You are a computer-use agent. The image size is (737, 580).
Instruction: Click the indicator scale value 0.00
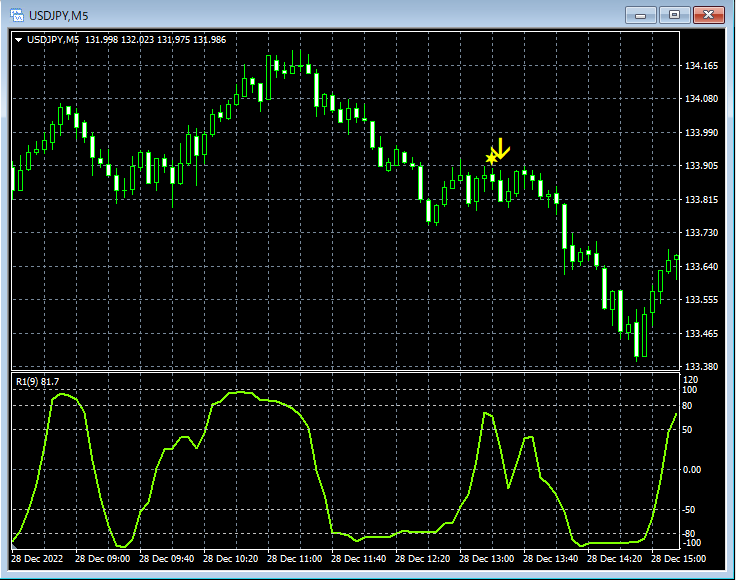(691, 470)
